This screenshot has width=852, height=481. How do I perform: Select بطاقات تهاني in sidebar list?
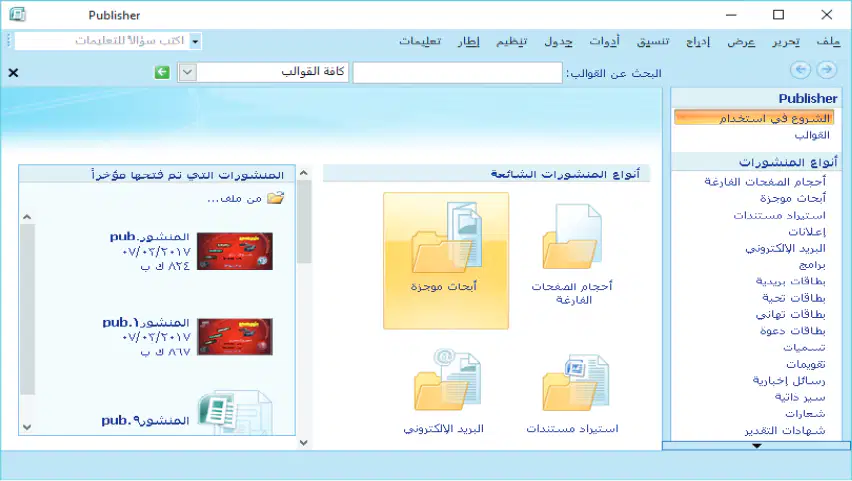tap(791, 314)
